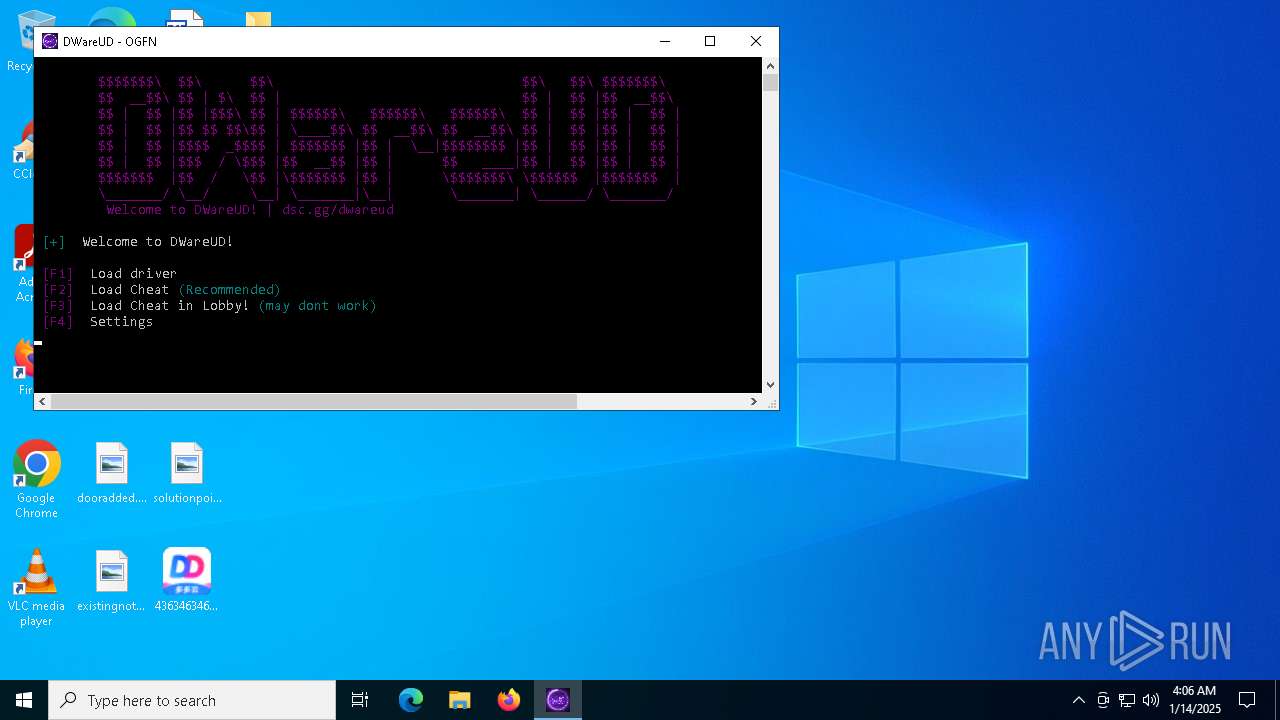
Task: Click the console vertical scrollbar up arrow
Action: pos(770,65)
